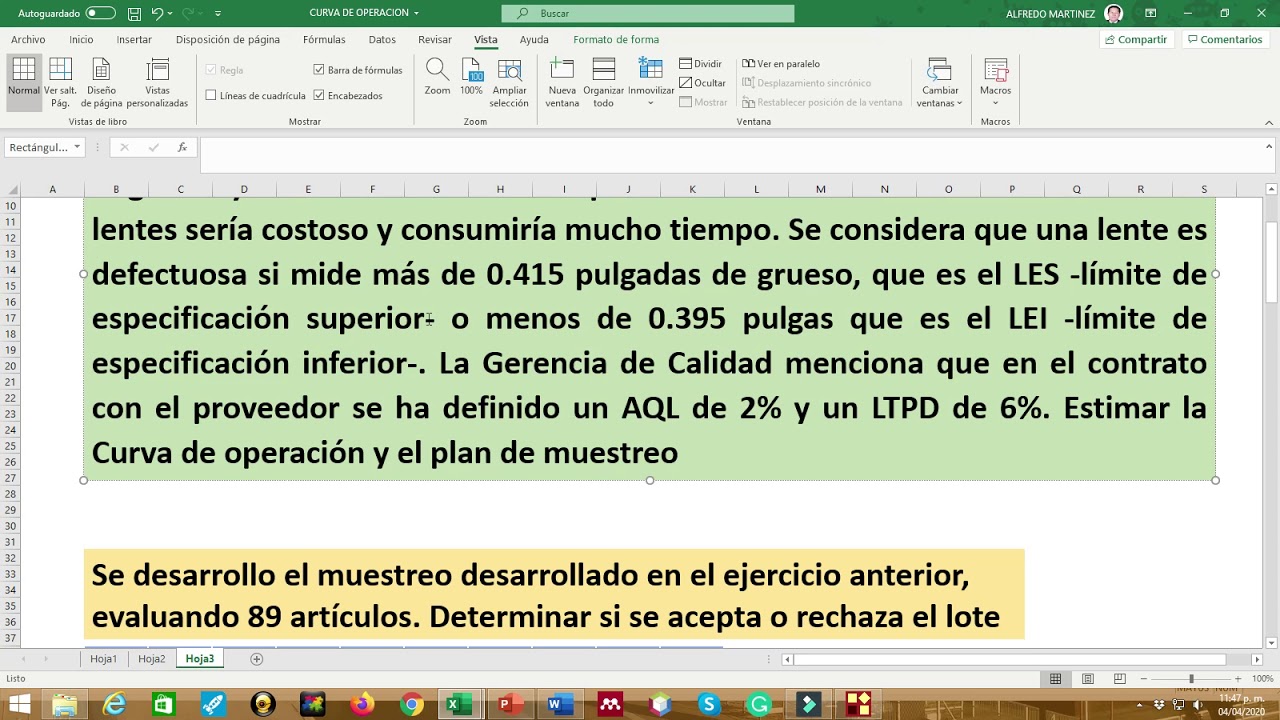Set zoom to 100%

click(472, 77)
